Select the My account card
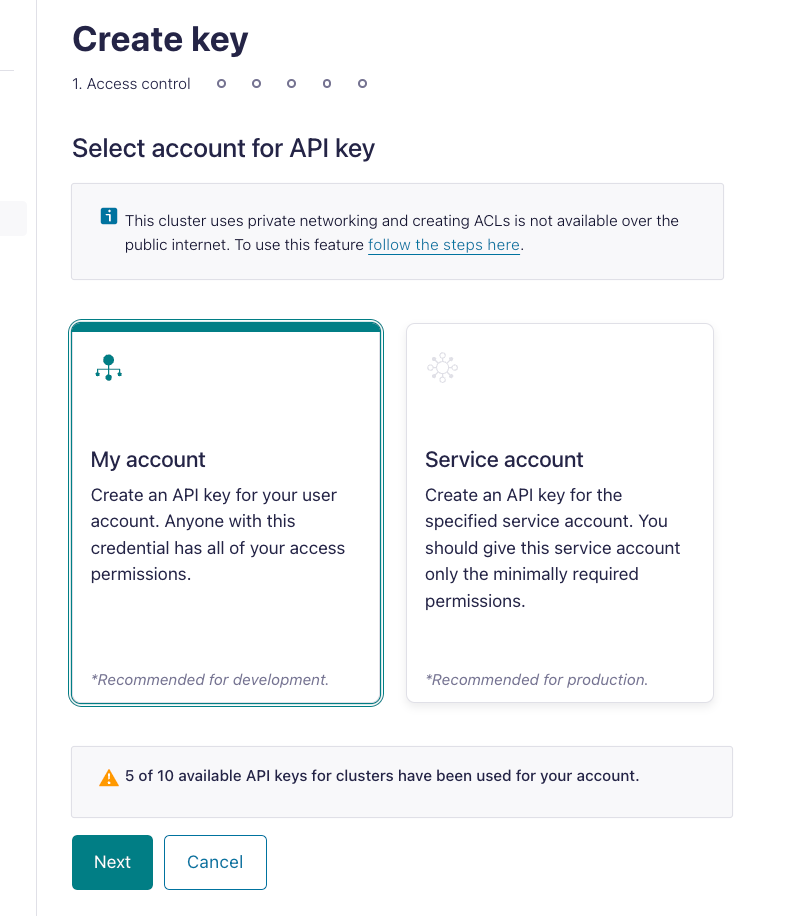 pos(226,513)
